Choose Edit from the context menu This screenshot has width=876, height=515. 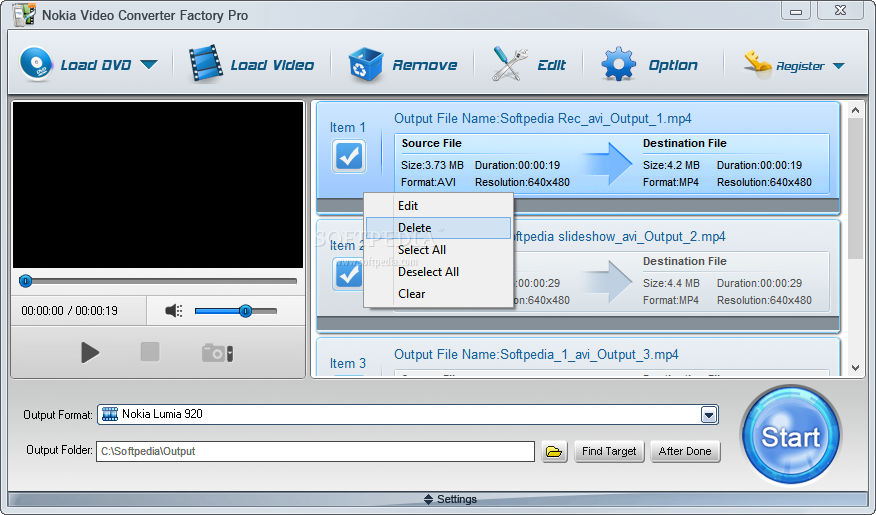(439, 206)
